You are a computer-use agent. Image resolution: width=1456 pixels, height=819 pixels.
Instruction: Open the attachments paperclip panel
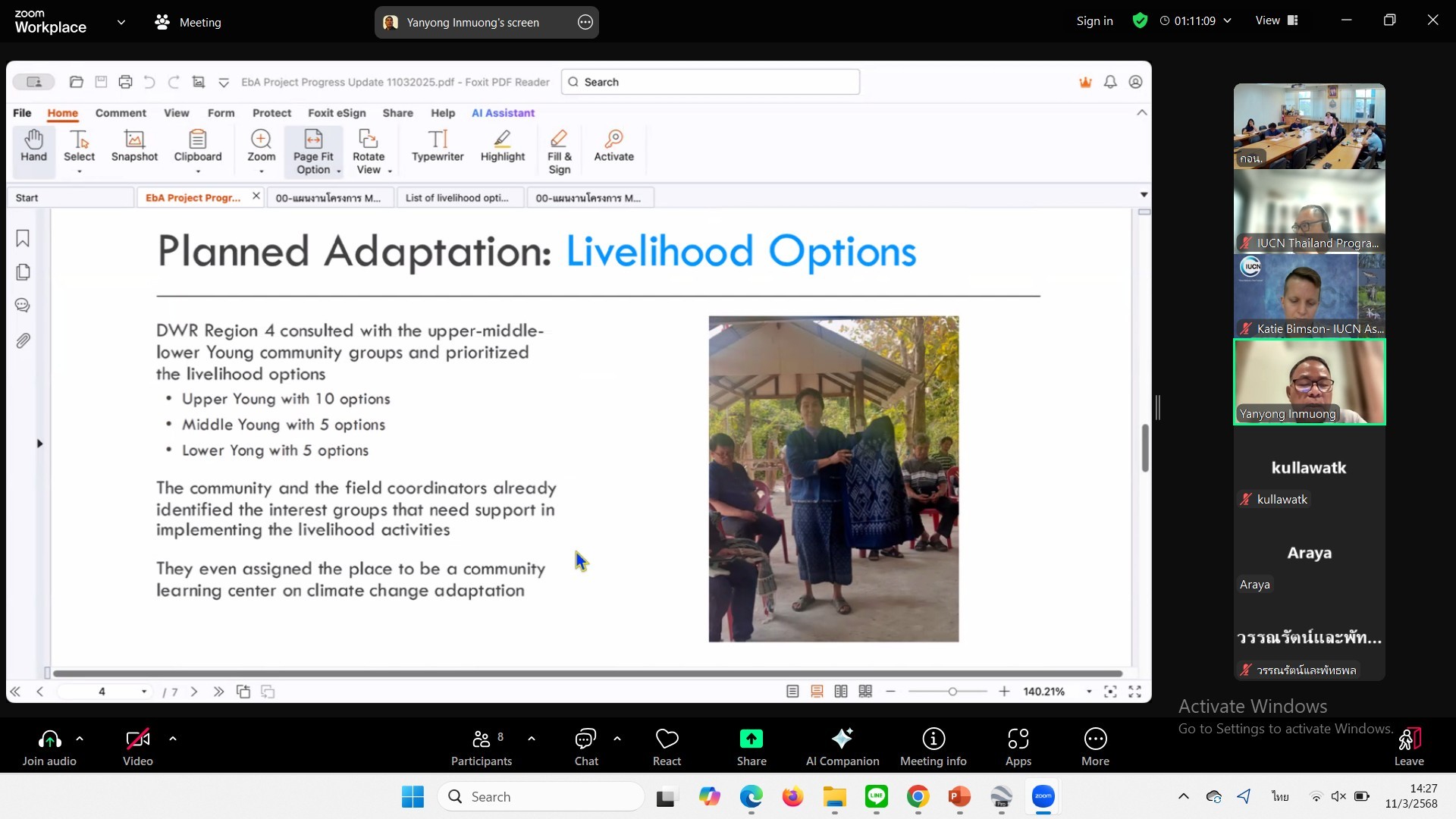click(x=23, y=340)
